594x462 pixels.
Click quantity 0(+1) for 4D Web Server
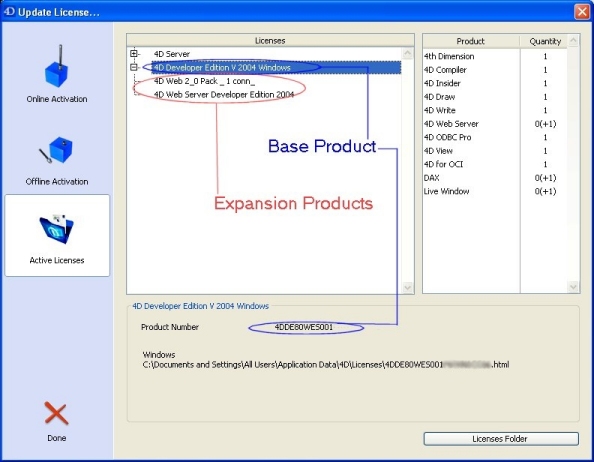[546, 124]
